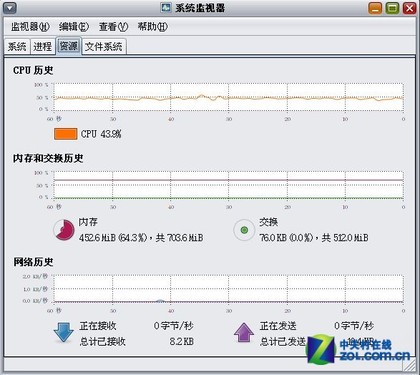This screenshot has height=375, width=420.
Task: Click the window resize grip corner
Action: coord(409,365)
